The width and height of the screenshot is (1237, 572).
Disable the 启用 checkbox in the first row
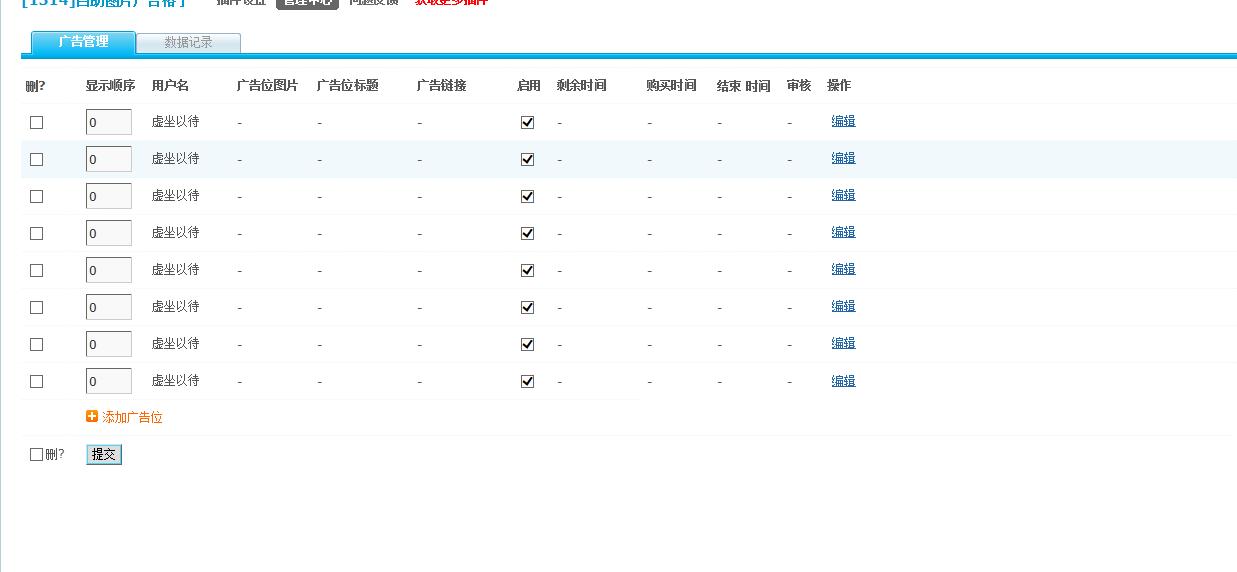pos(527,122)
